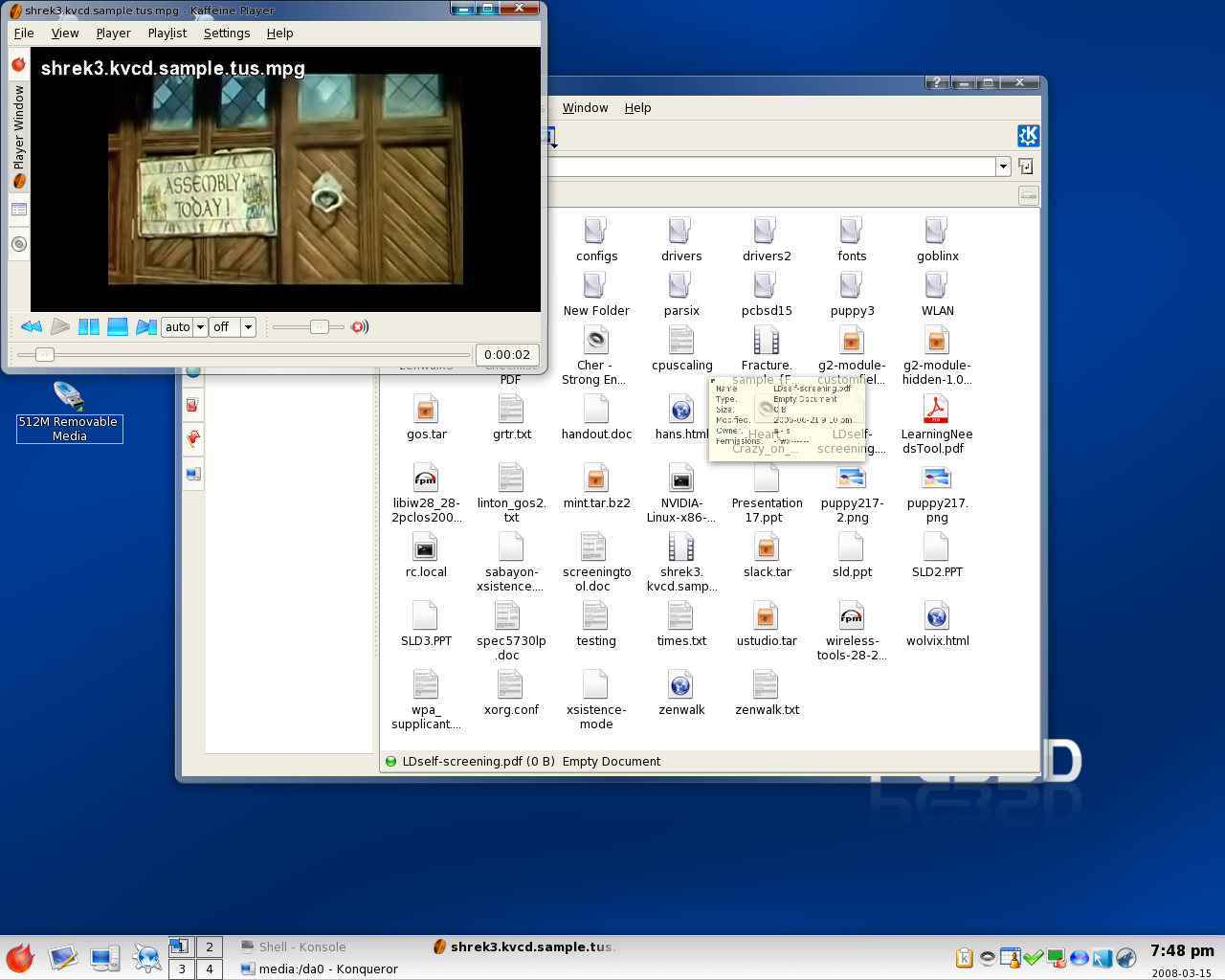
Task: Click the Play button in Kaffeine
Action: pos(60,326)
